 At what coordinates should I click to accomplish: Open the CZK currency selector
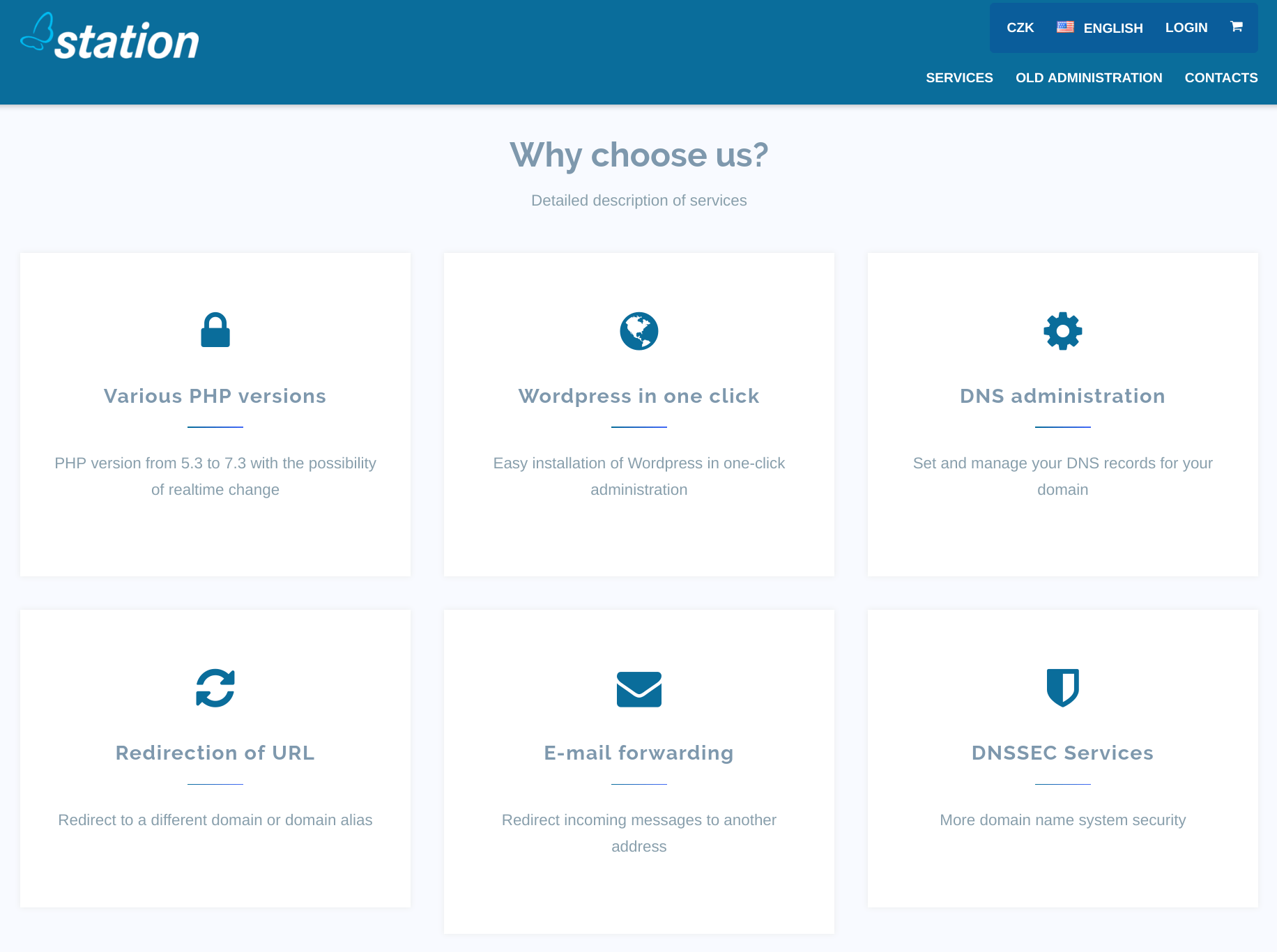[1020, 28]
